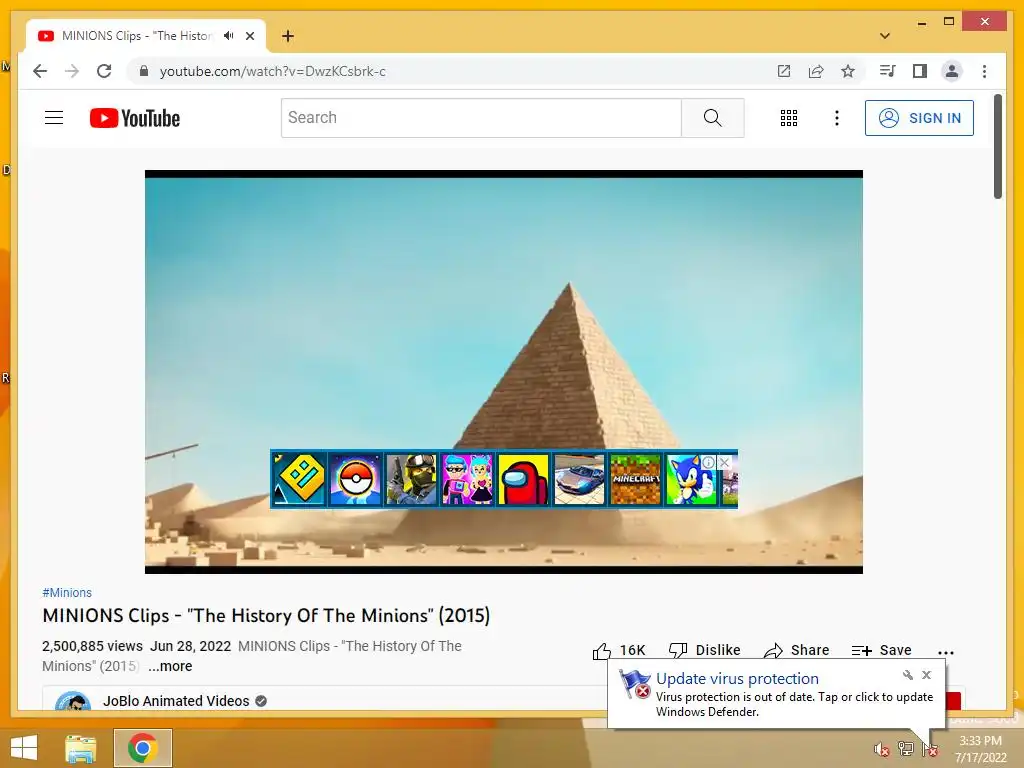Open more actions ellipsis under video

(x=946, y=652)
